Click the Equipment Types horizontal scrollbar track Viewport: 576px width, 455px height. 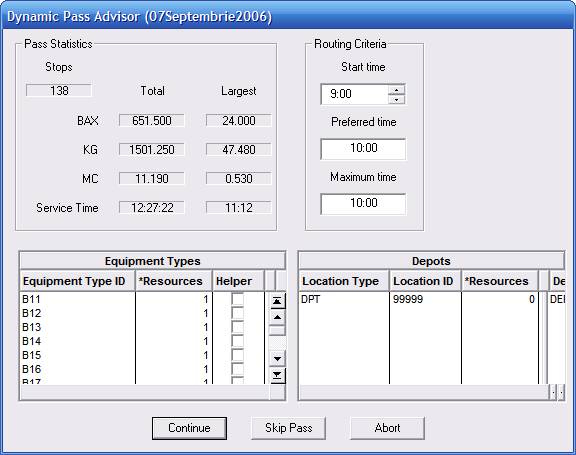pos(145,392)
